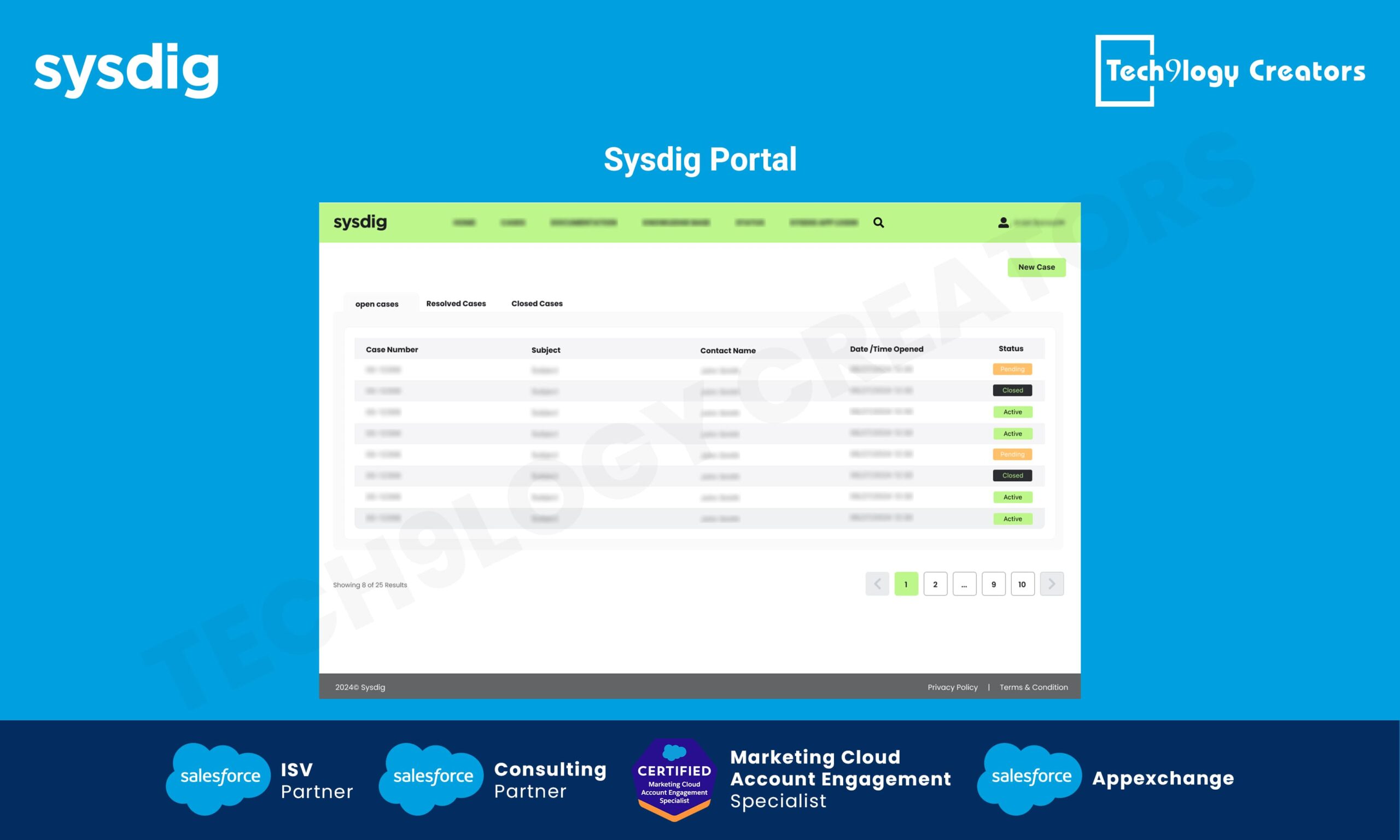Click the Case Number column header
The height and width of the screenshot is (840, 1400).
click(392, 350)
